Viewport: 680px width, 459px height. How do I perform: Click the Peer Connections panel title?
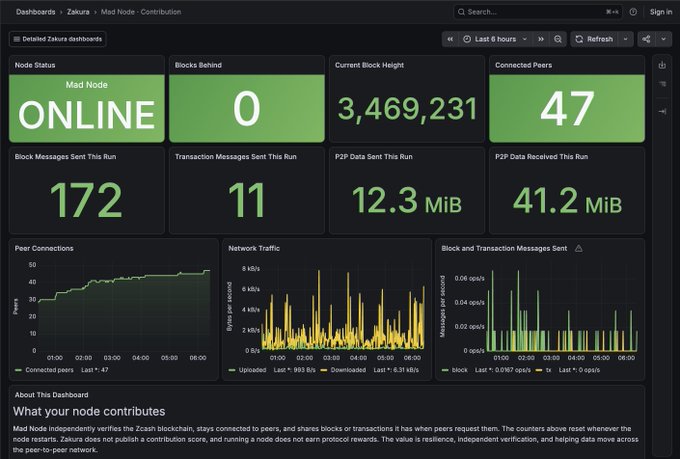click(44, 248)
